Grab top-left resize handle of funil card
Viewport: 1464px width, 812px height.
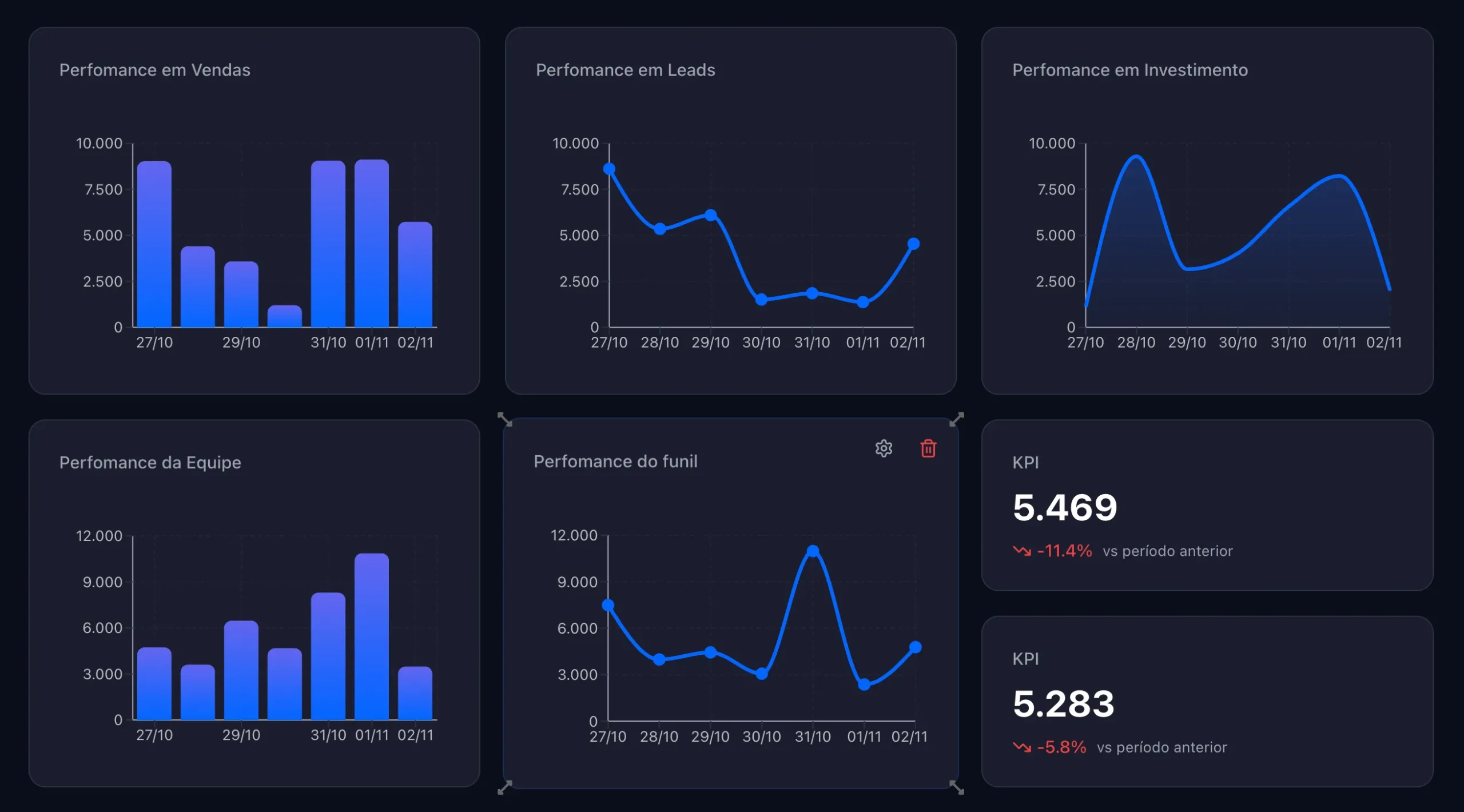click(x=504, y=419)
